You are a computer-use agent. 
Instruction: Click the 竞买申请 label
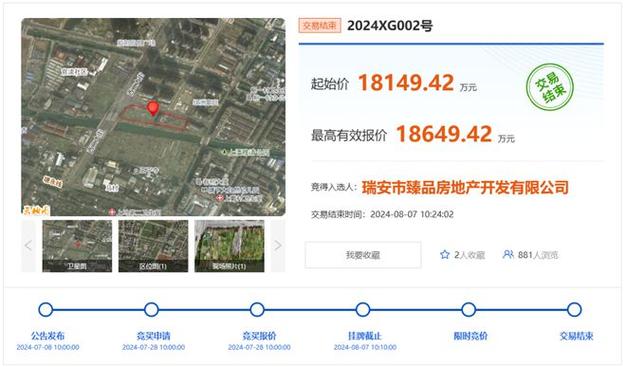click(x=154, y=336)
